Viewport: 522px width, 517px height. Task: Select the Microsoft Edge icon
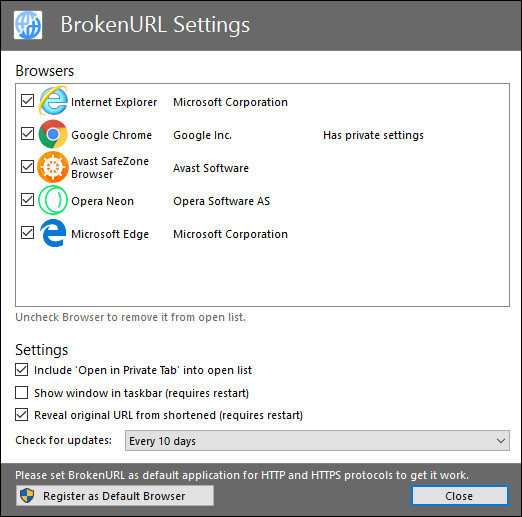[x=53, y=233]
